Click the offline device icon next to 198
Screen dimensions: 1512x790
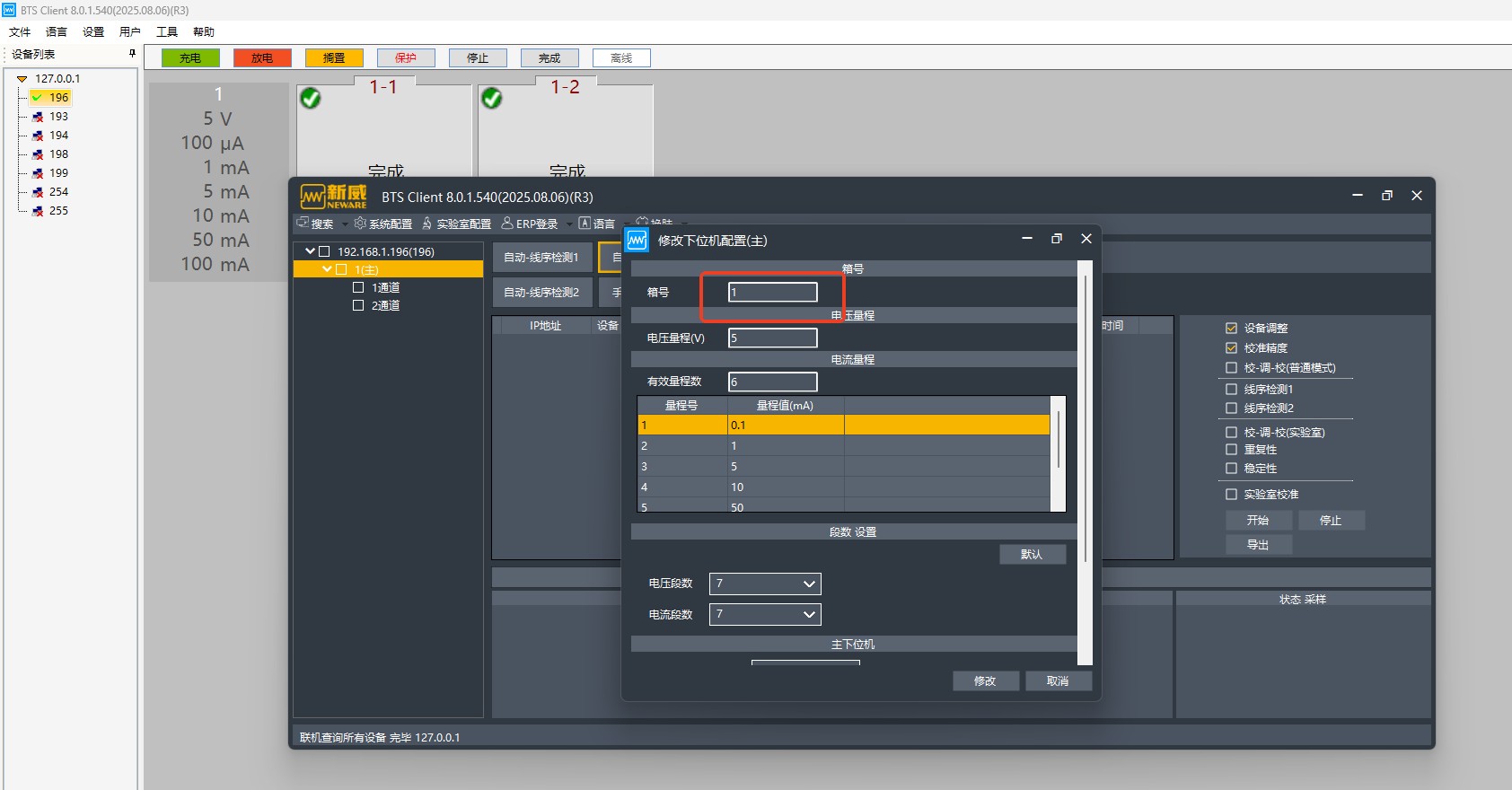point(38,154)
